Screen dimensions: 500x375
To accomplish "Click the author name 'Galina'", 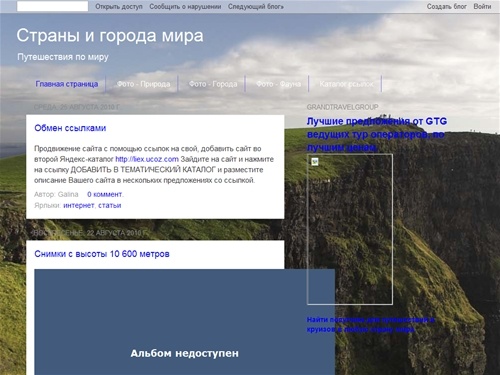I will (68, 194).
